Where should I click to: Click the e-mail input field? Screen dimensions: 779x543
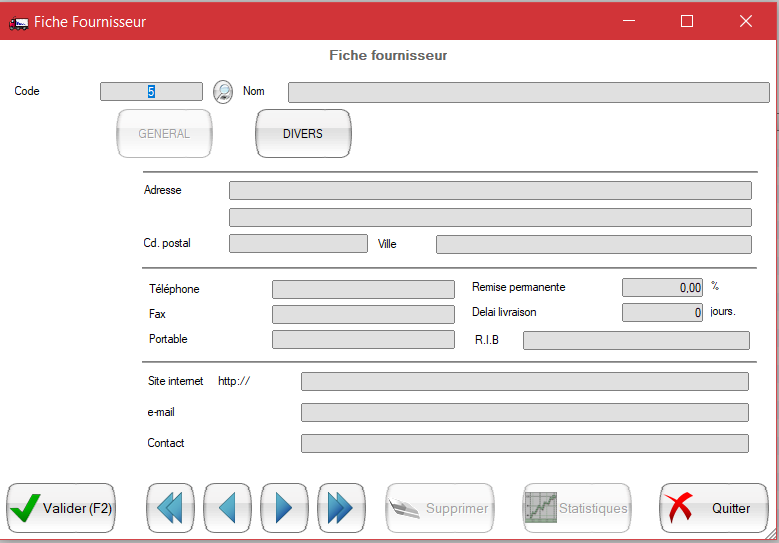pos(524,413)
